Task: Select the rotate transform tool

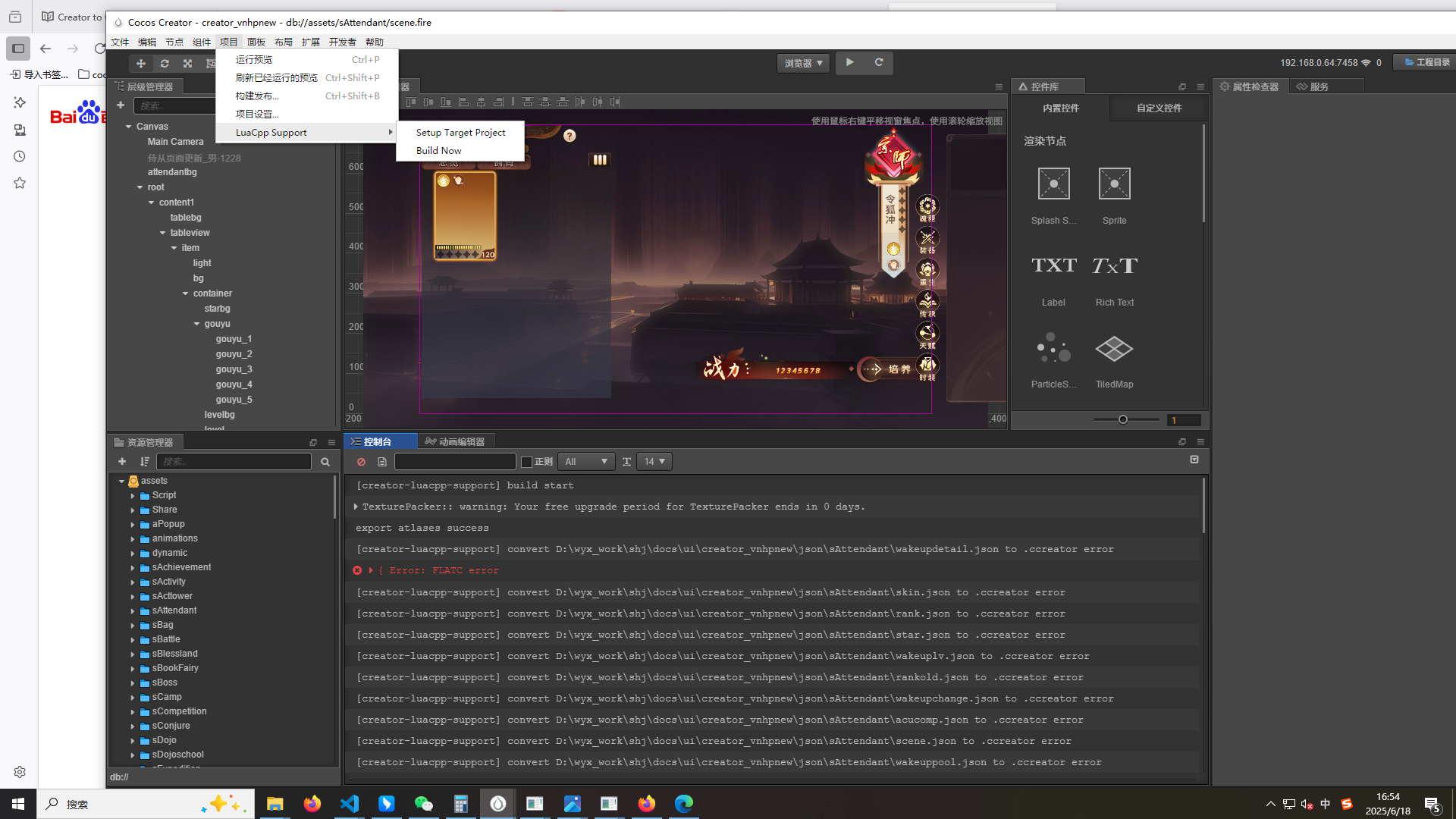Action: point(165,64)
